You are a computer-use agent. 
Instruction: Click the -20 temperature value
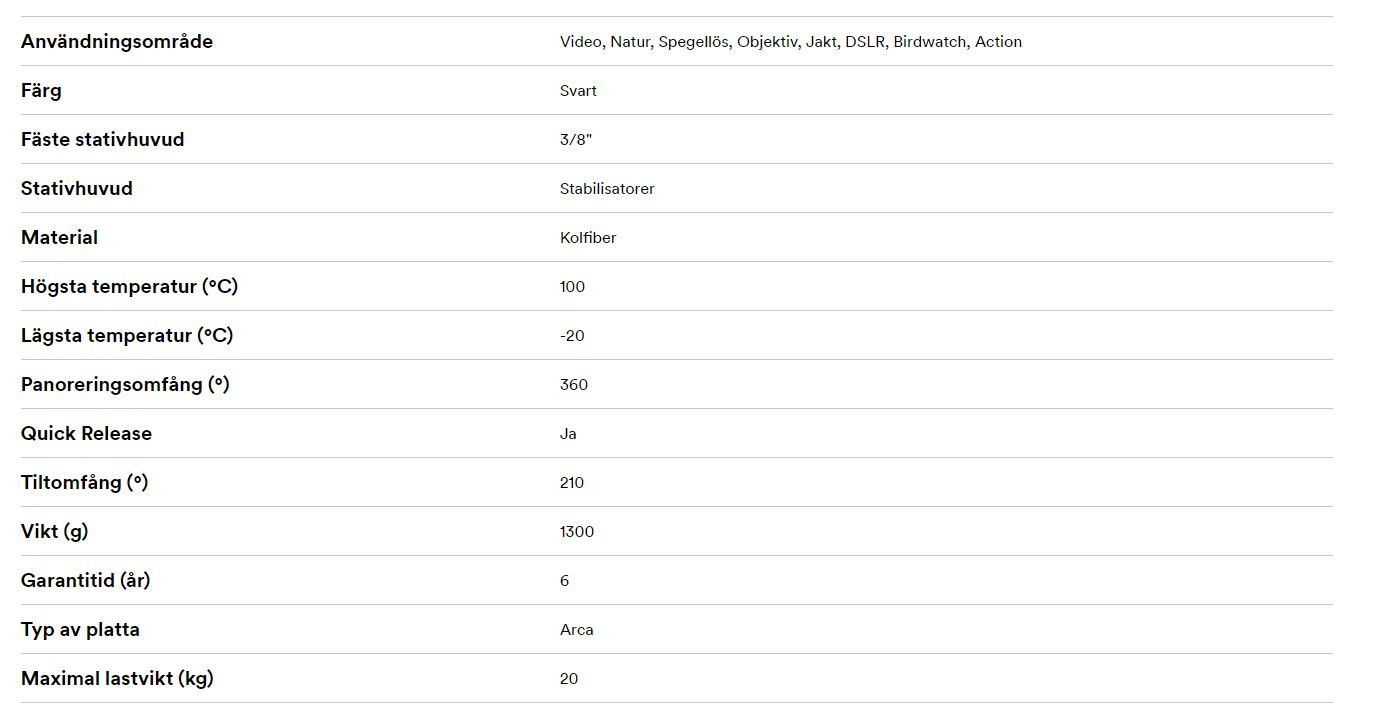(572, 336)
